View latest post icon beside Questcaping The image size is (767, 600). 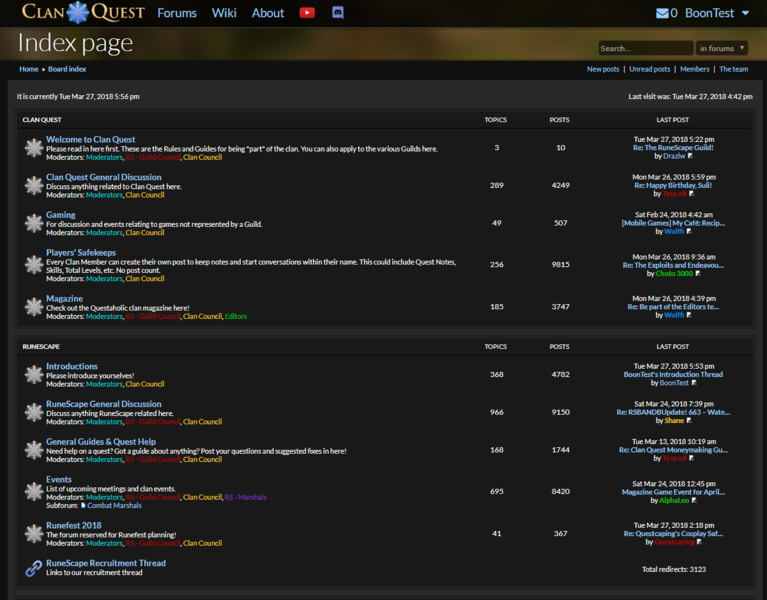coord(699,542)
